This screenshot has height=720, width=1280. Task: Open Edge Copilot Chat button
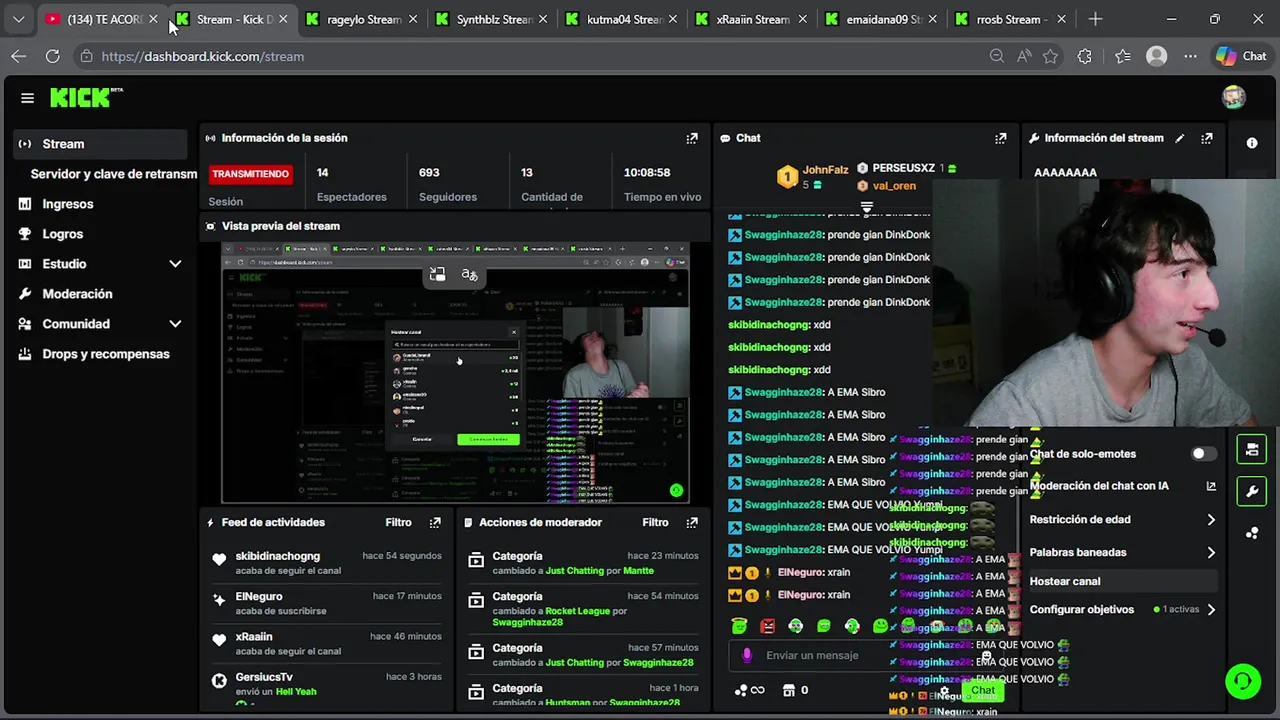click(1241, 56)
